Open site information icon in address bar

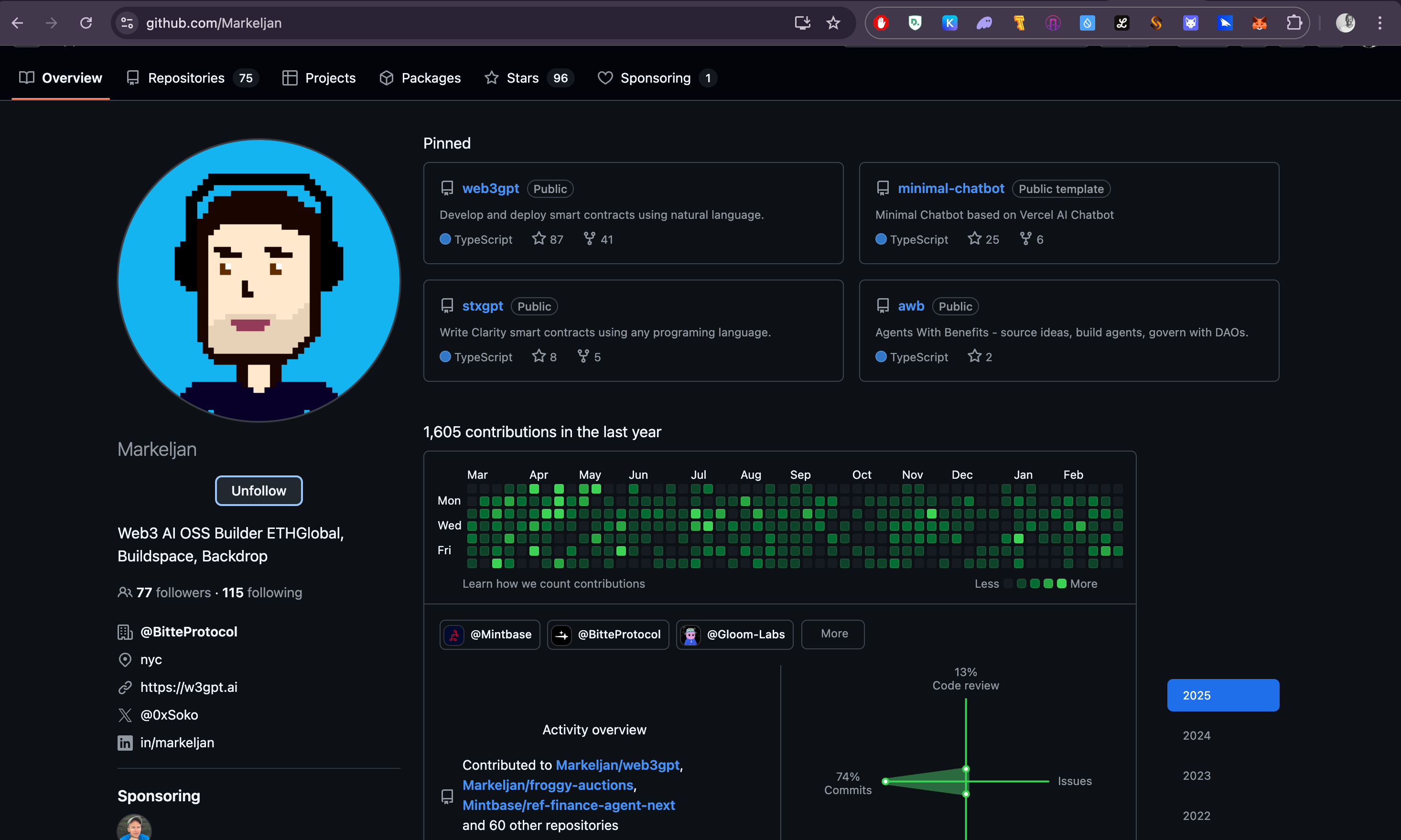tap(127, 22)
